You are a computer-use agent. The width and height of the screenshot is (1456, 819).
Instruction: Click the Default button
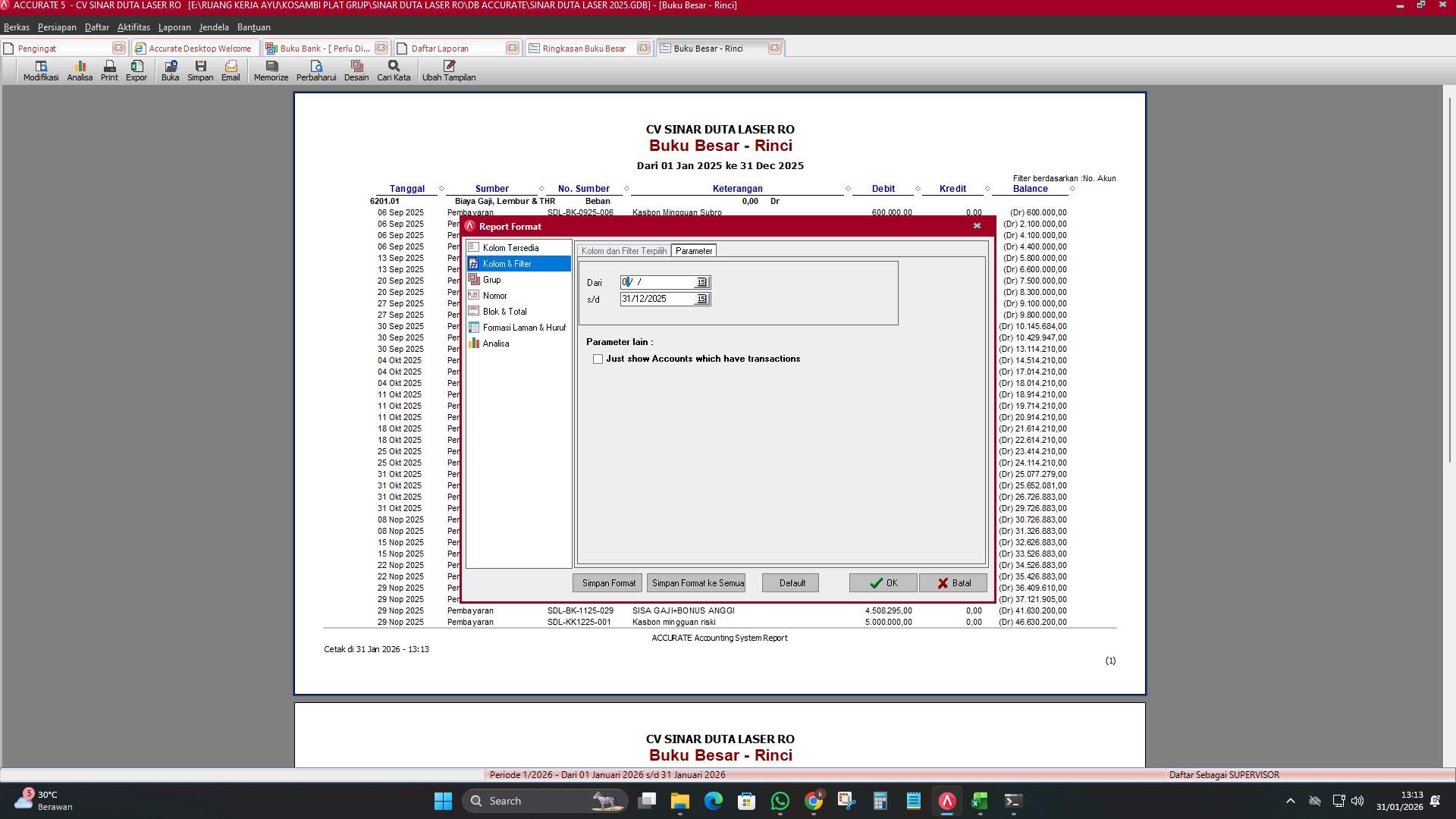(789, 582)
